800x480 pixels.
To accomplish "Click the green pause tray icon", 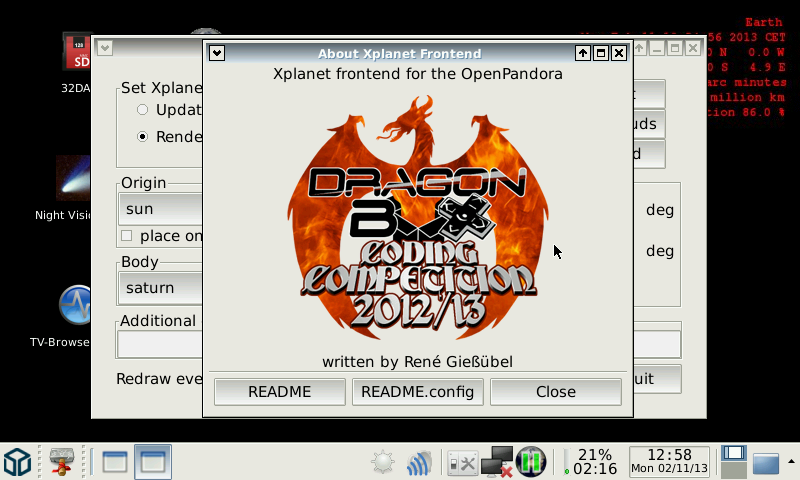I will point(531,461).
